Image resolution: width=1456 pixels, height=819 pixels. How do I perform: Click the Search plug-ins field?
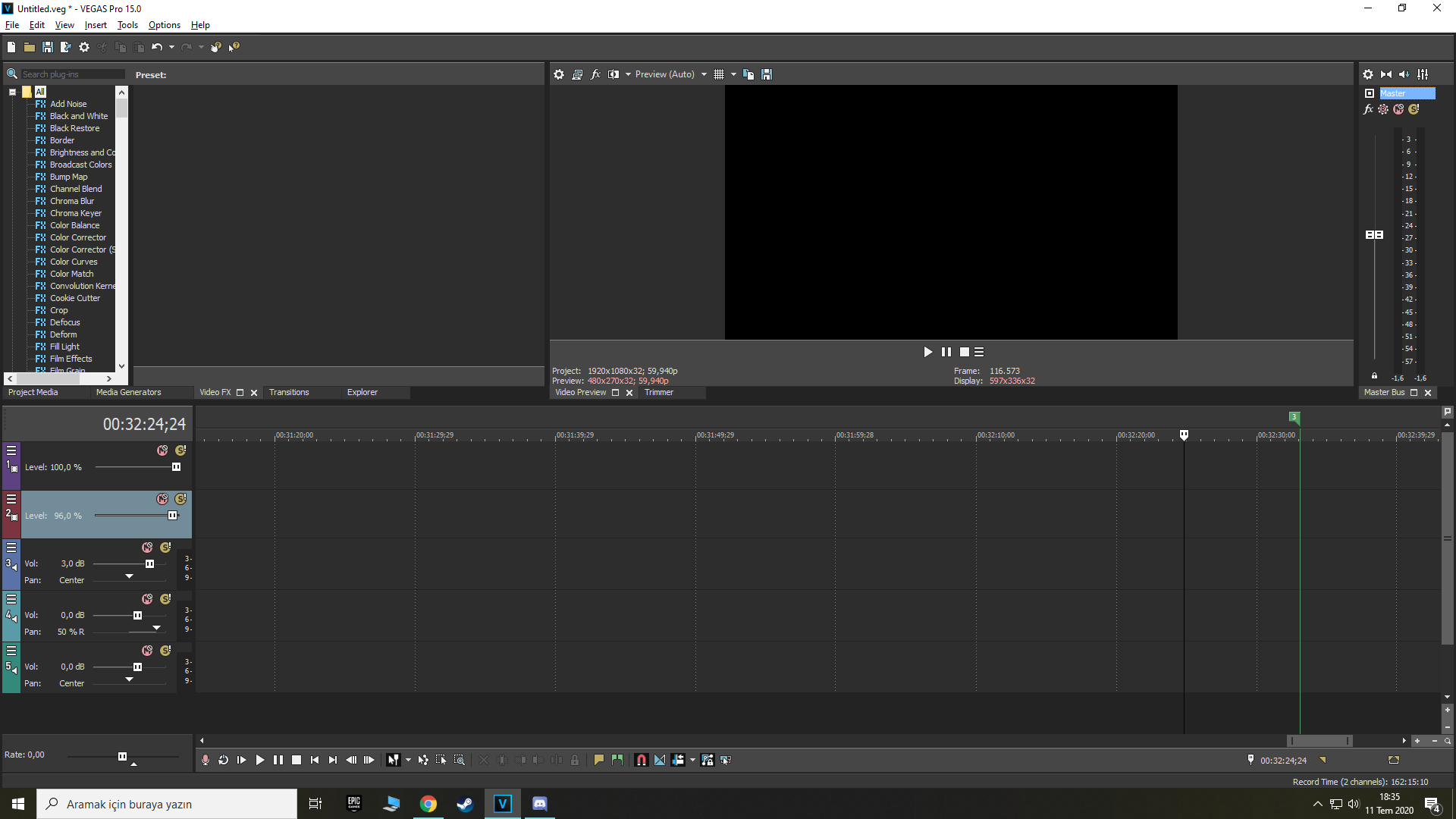pyautogui.click(x=72, y=74)
